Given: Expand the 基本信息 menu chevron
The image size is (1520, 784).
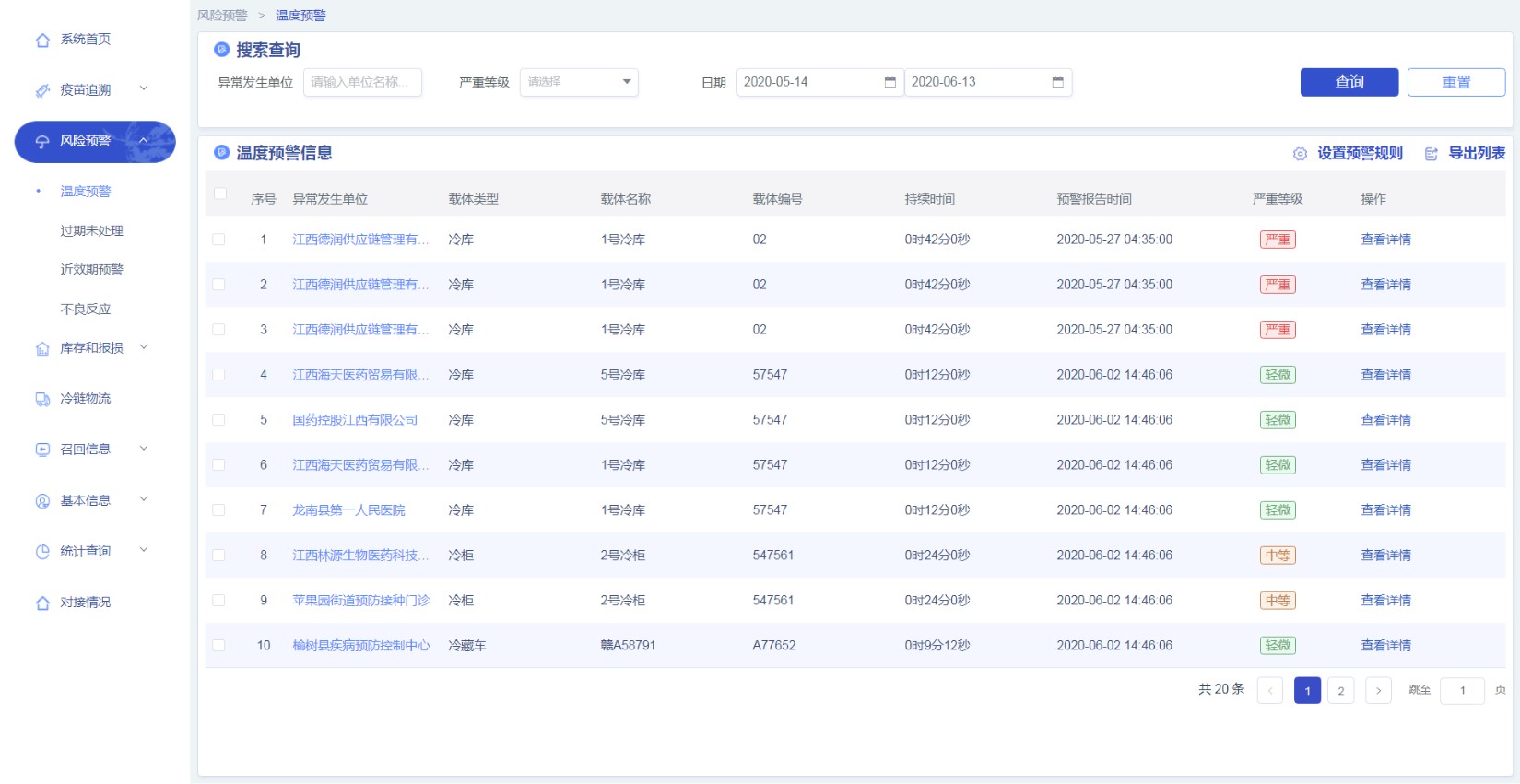Looking at the screenshot, I should pyautogui.click(x=144, y=499).
